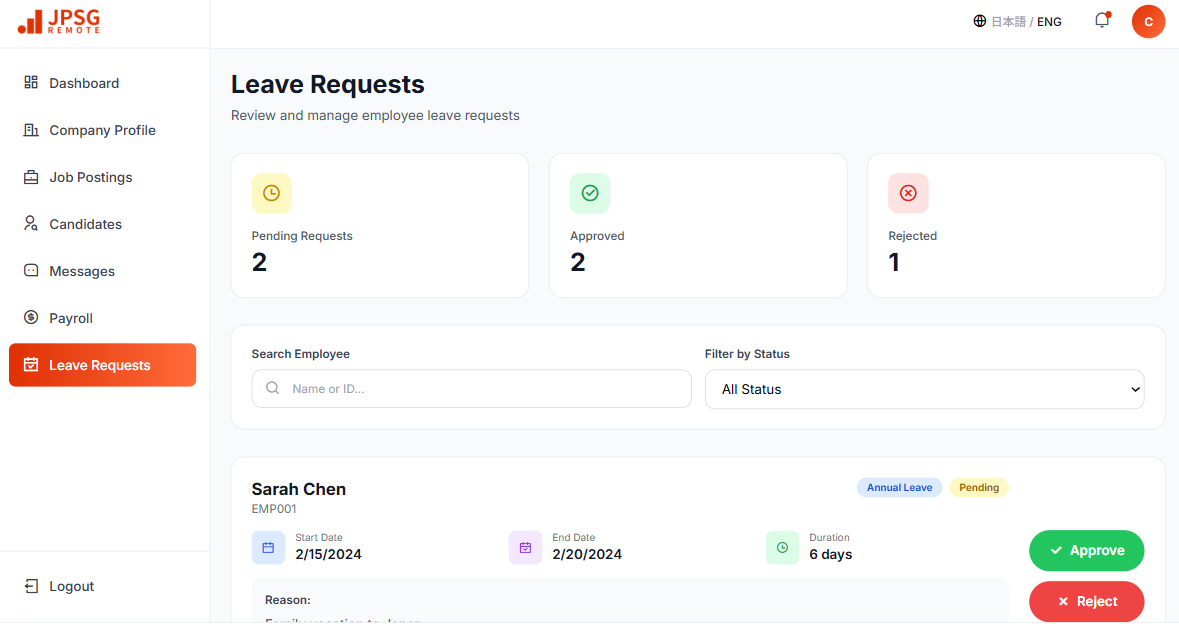
Task: Click the Candidates people icon
Action: [x=32, y=223]
